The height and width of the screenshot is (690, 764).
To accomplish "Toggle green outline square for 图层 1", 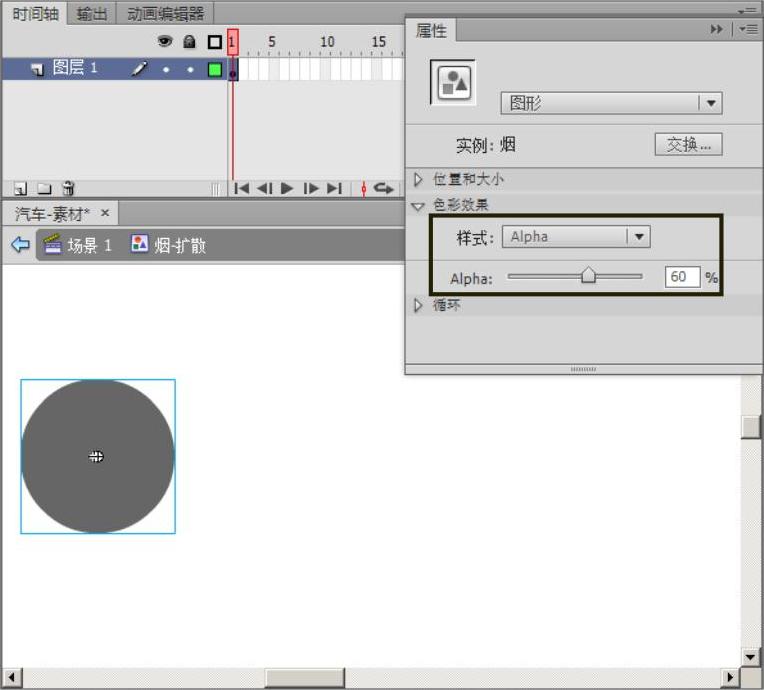I will click(214, 70).
